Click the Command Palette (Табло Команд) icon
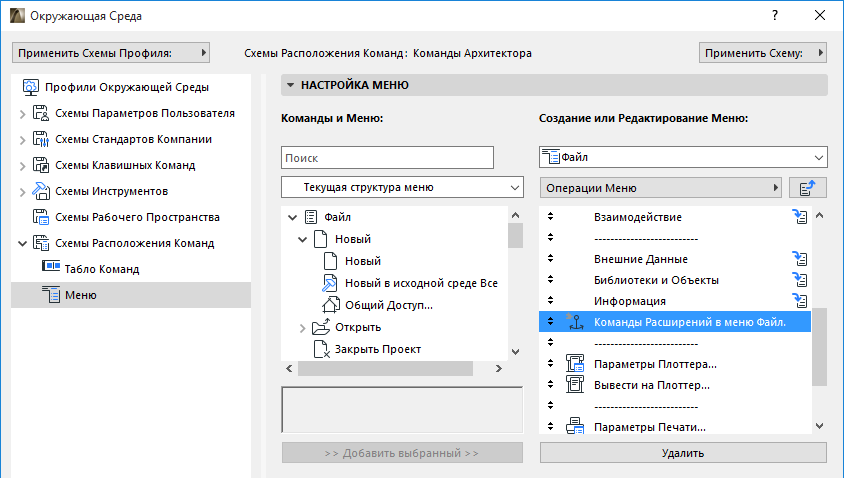The width and height of the screenshot is (844, 478). pos(51,268)
